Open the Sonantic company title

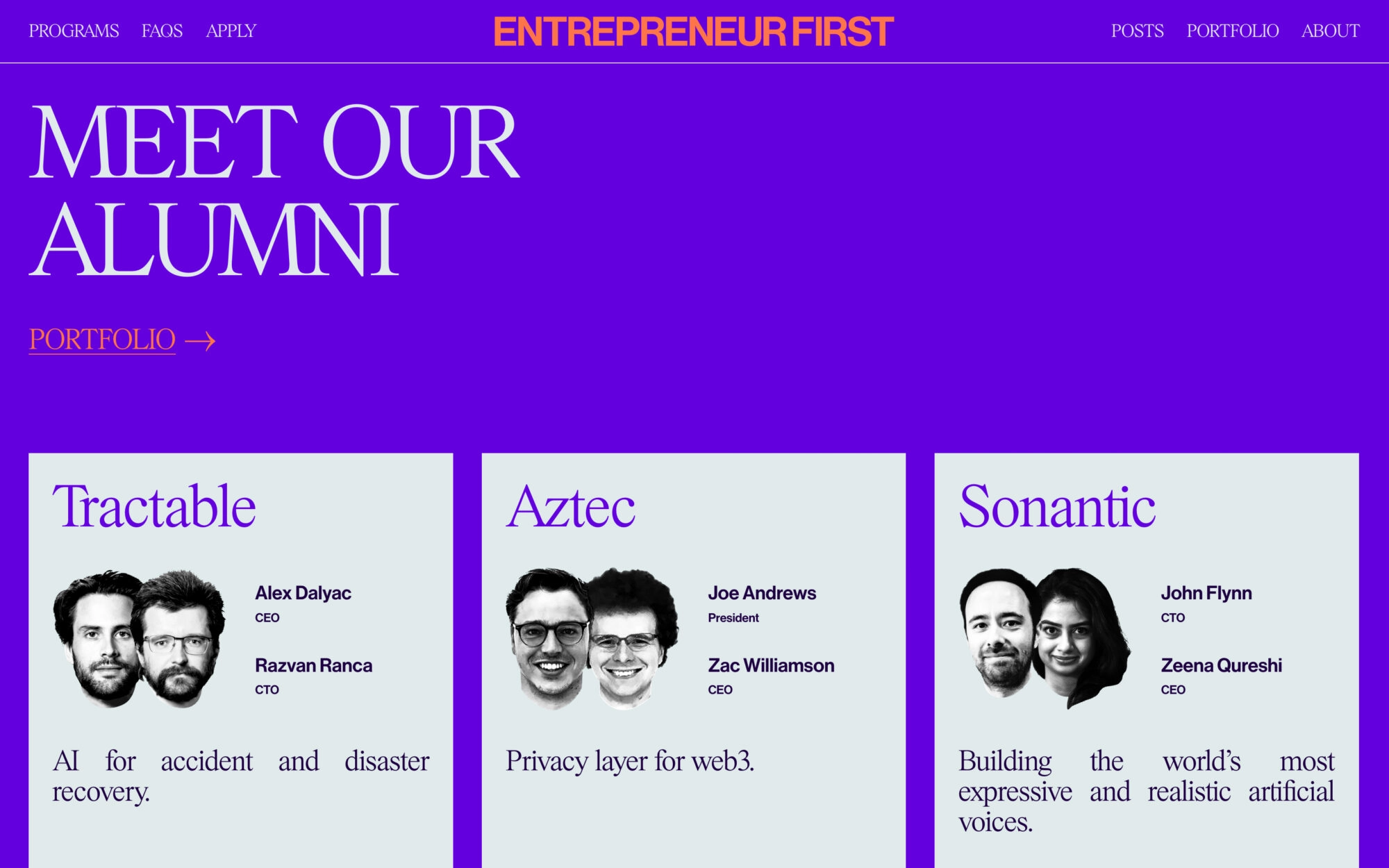coord(1057,507)
